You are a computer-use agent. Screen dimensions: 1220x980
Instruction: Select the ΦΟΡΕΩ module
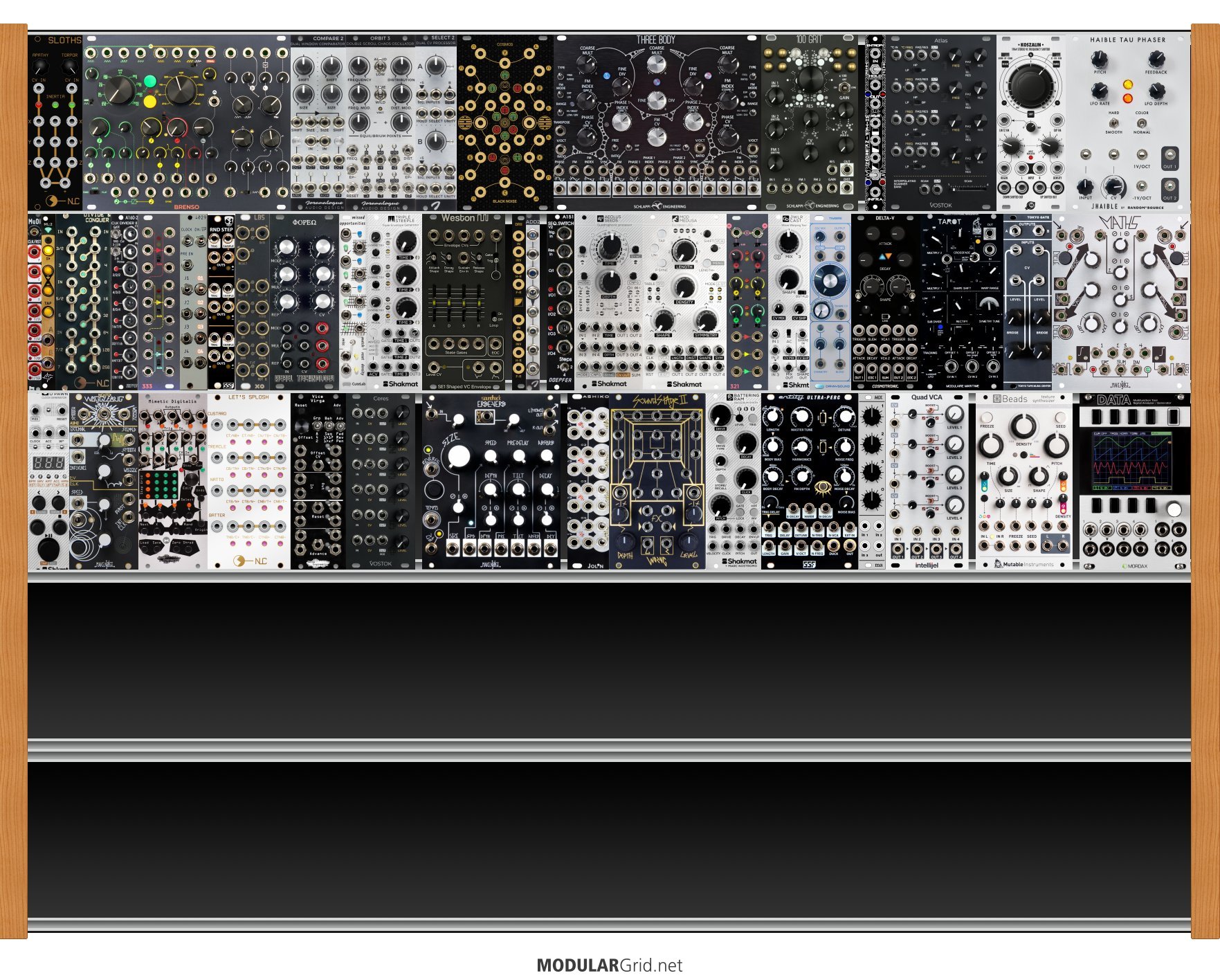[x=304, y=302]
